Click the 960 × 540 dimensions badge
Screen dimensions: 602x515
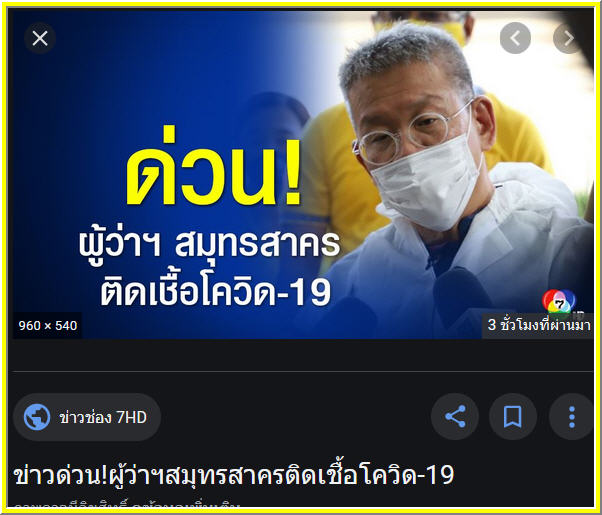pyautogui.click(x=48, y=326)
